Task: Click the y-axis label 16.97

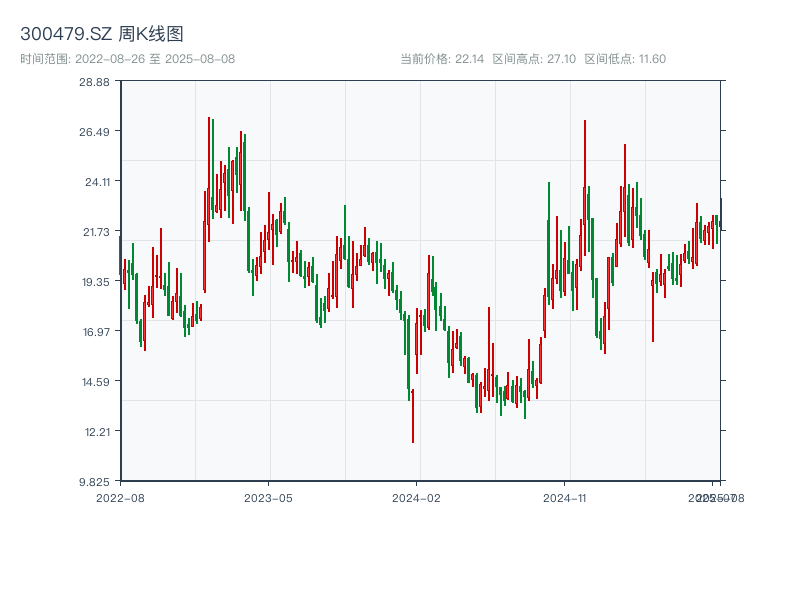Action: pyautogui.click(x=96, y=332)
